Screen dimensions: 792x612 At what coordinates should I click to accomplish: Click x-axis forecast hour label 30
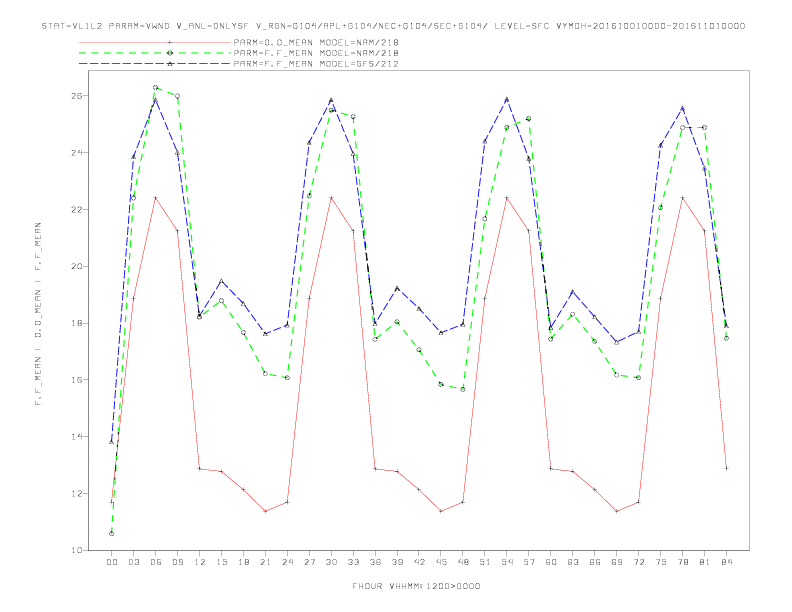(331, 562)
